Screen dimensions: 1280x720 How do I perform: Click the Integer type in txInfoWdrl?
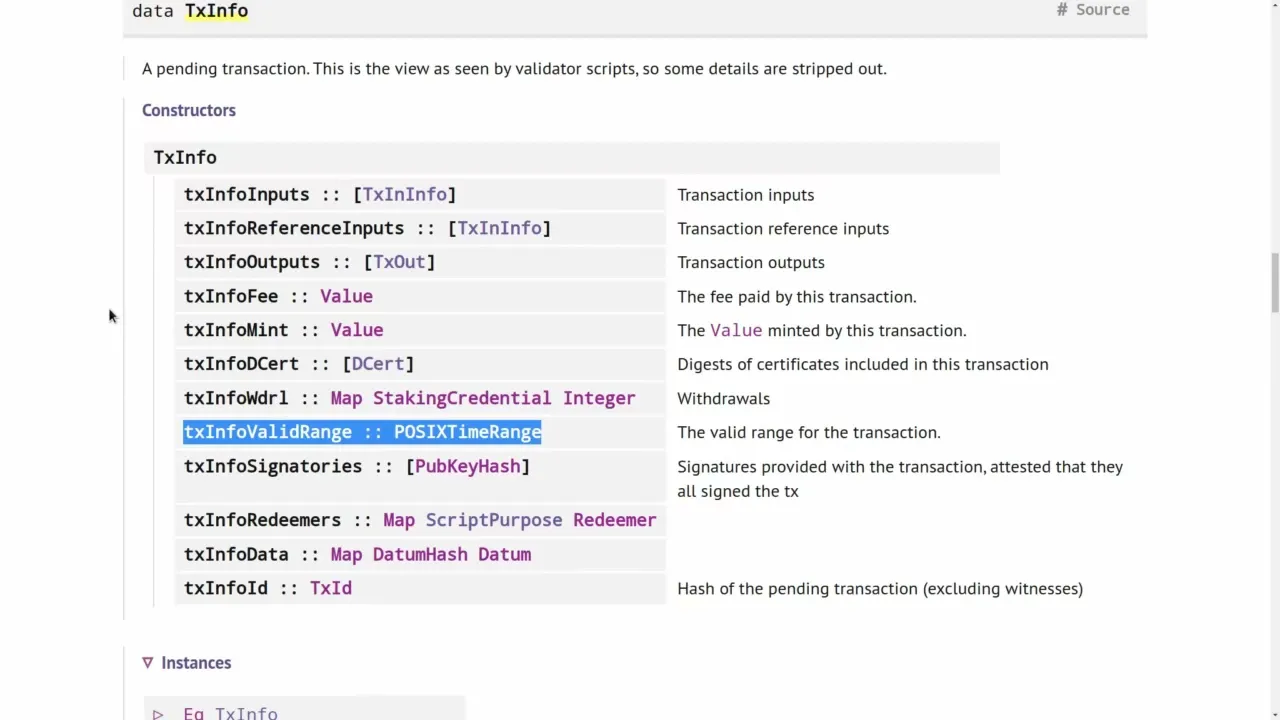click(x=598, y=399)
